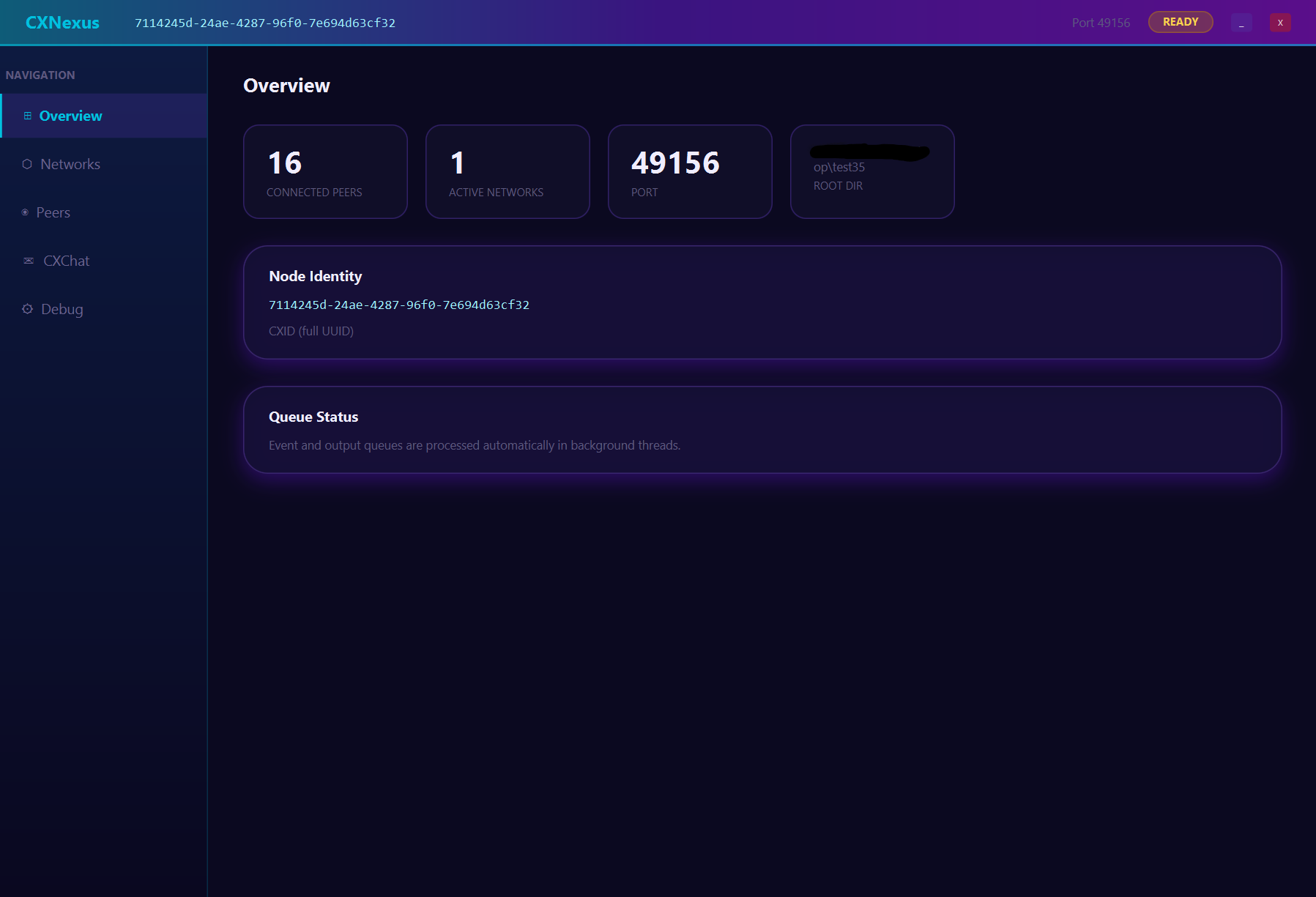Go to CXChat in navigation

point(104,261)
